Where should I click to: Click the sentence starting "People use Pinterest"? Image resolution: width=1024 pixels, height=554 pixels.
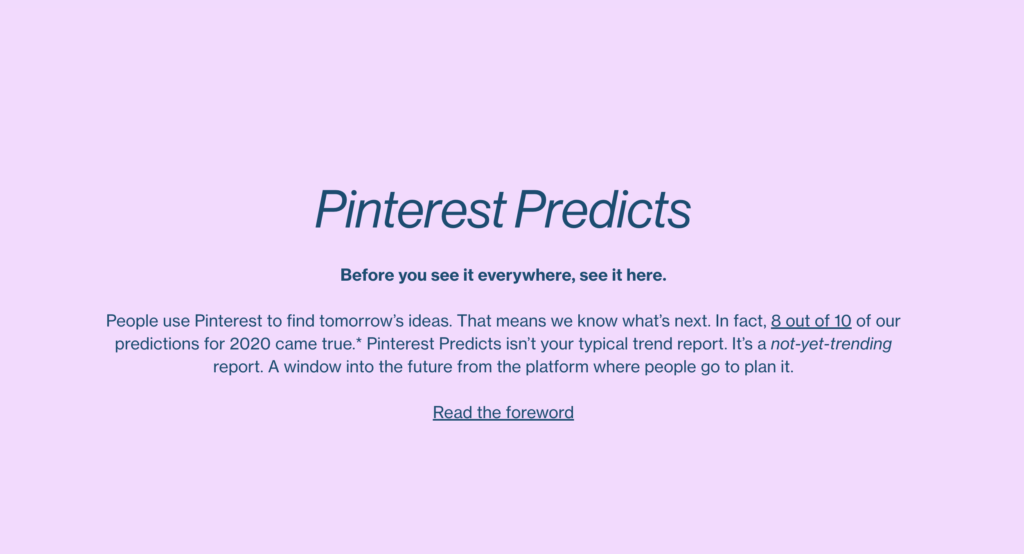click(x=279, y=321)
